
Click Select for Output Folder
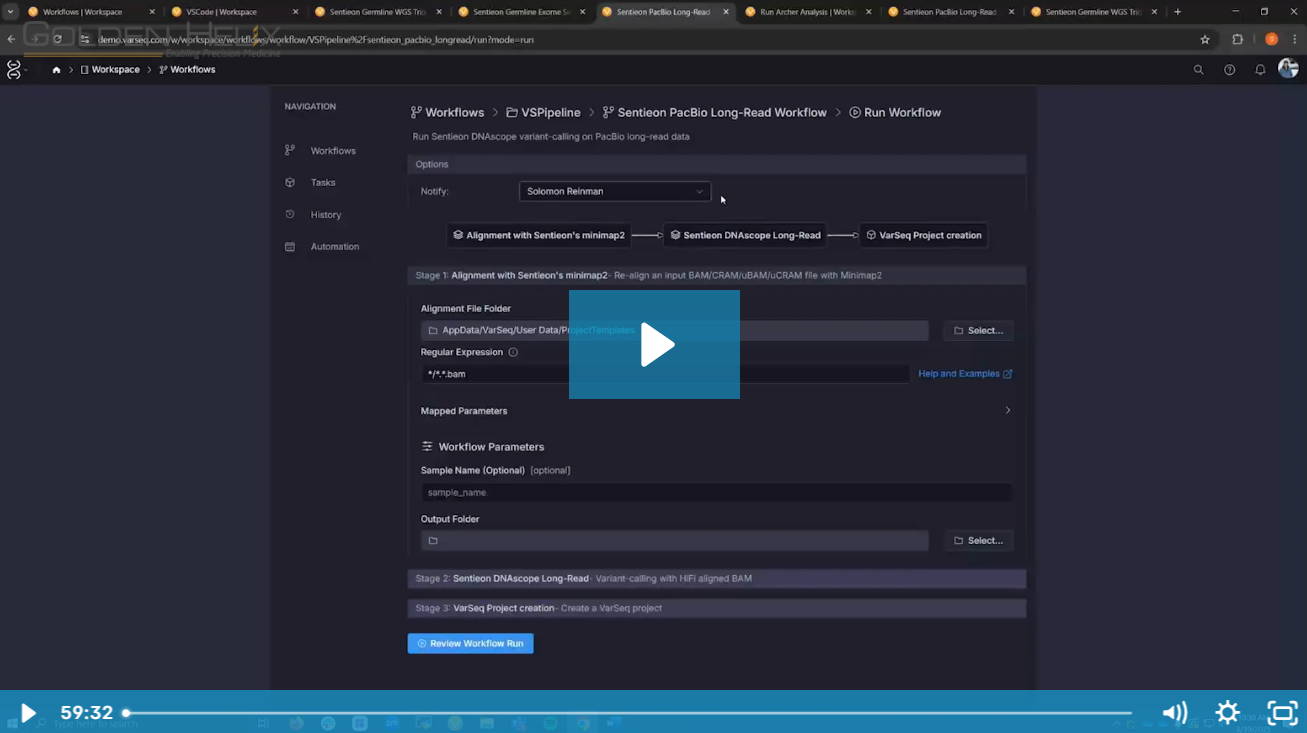tap(979, 540)
